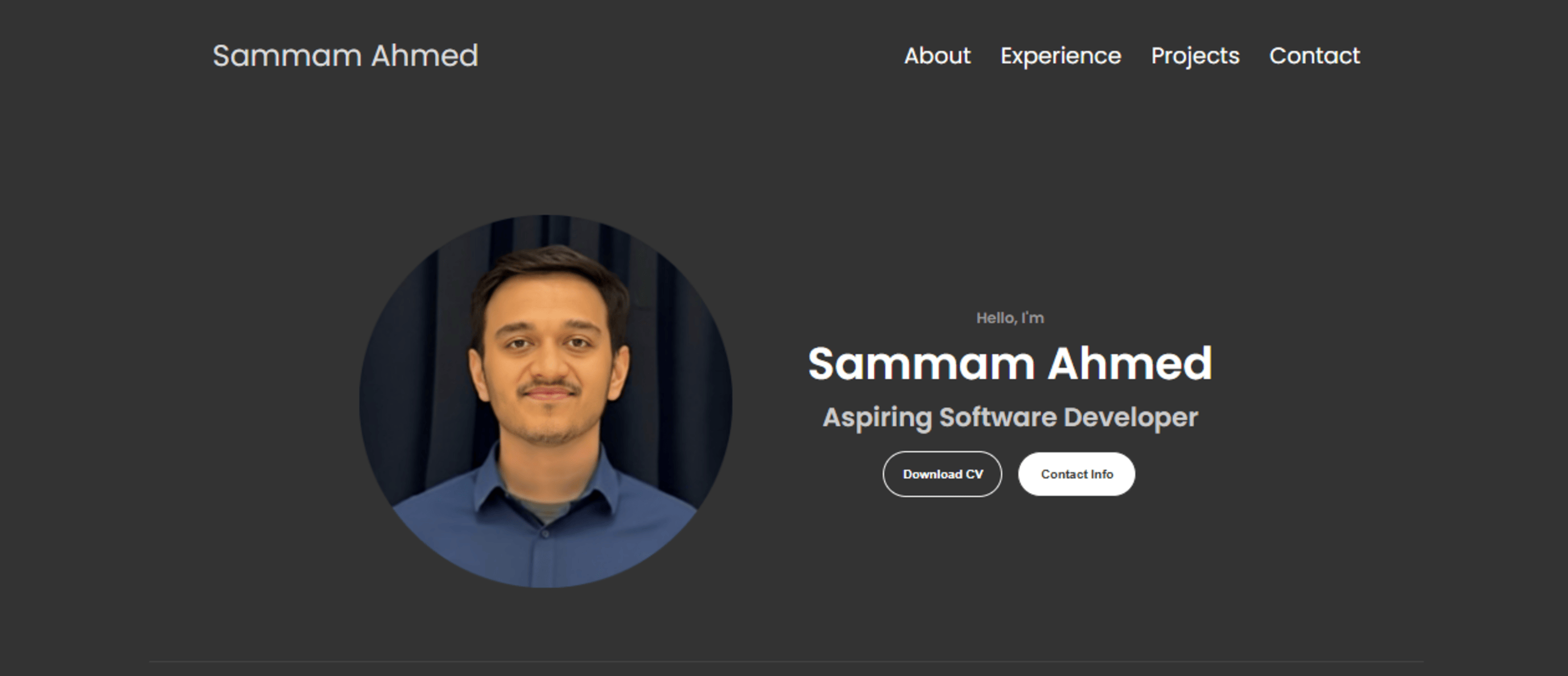
Task: Select Experience from the header links
Action: tap(1061, 56)
